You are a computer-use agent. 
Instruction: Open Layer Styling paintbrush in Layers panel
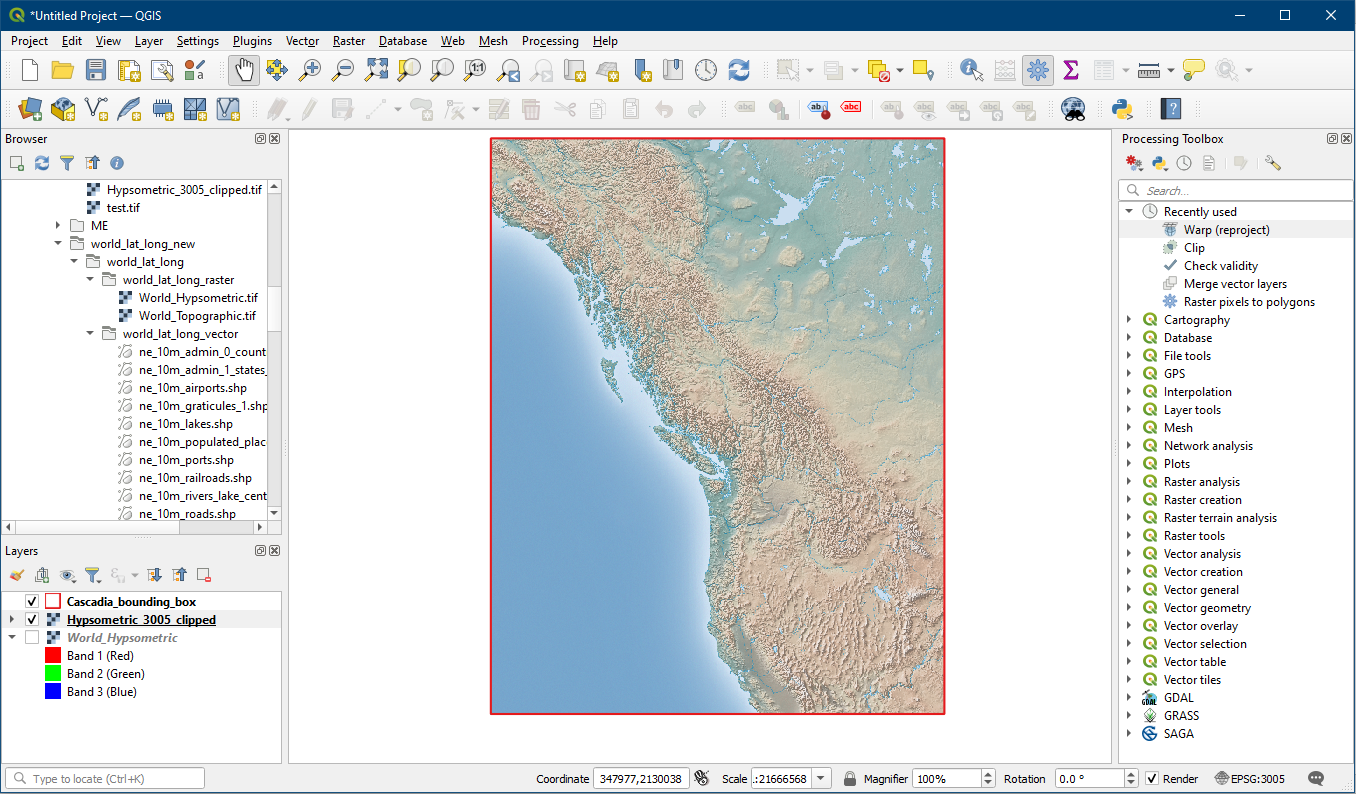click(x=16, y=575)
